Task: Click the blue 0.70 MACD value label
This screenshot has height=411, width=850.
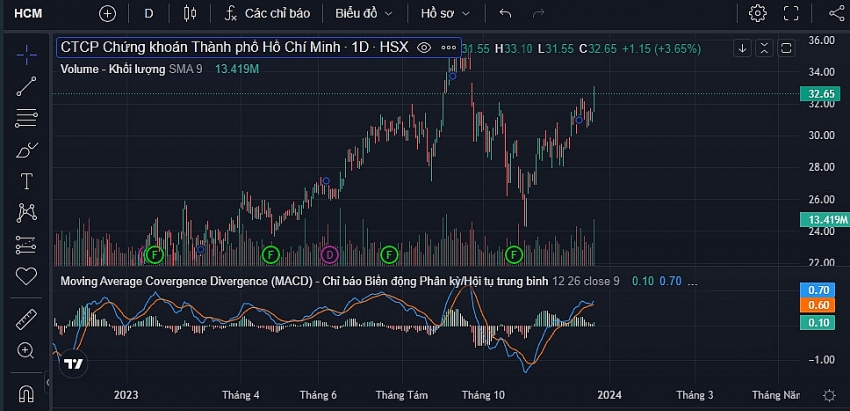Action: tap(818, 290)
